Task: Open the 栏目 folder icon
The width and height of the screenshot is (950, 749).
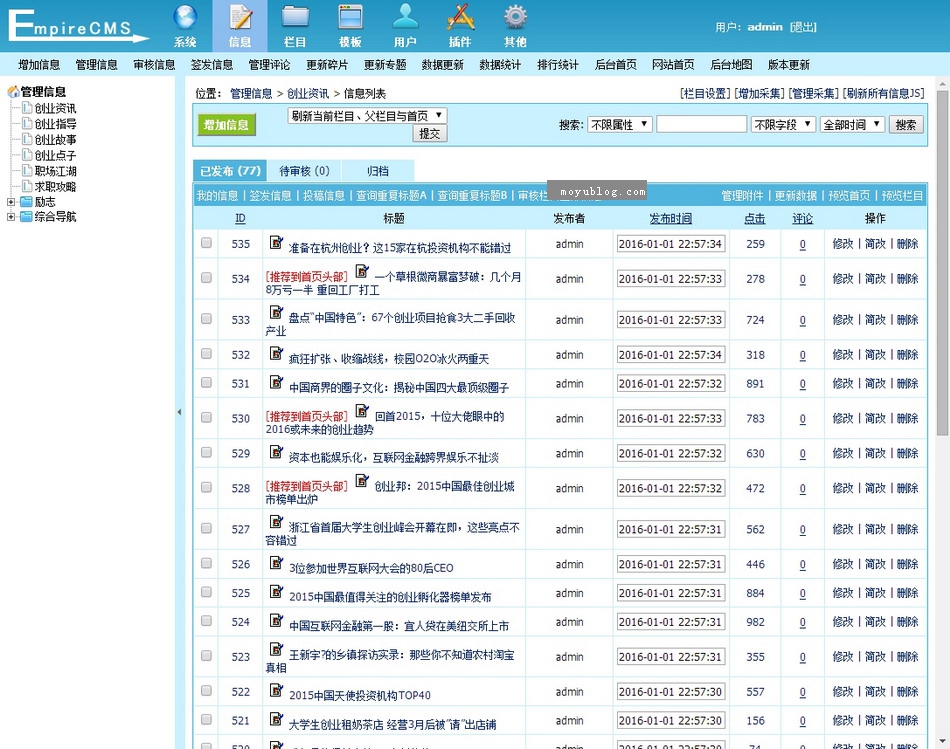Action: (x=295, y=17)
